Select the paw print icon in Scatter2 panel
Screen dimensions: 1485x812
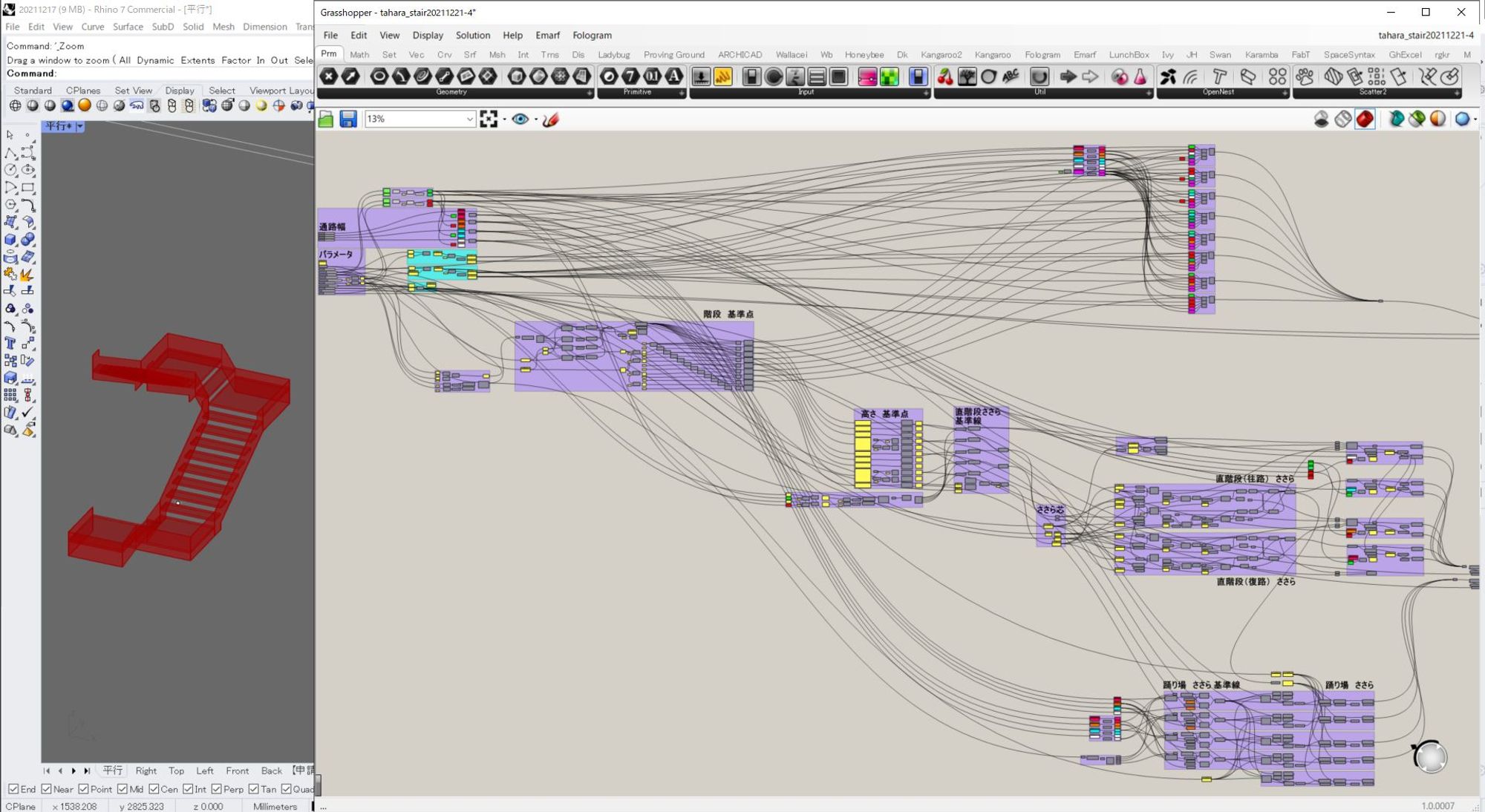[1305, 76]
